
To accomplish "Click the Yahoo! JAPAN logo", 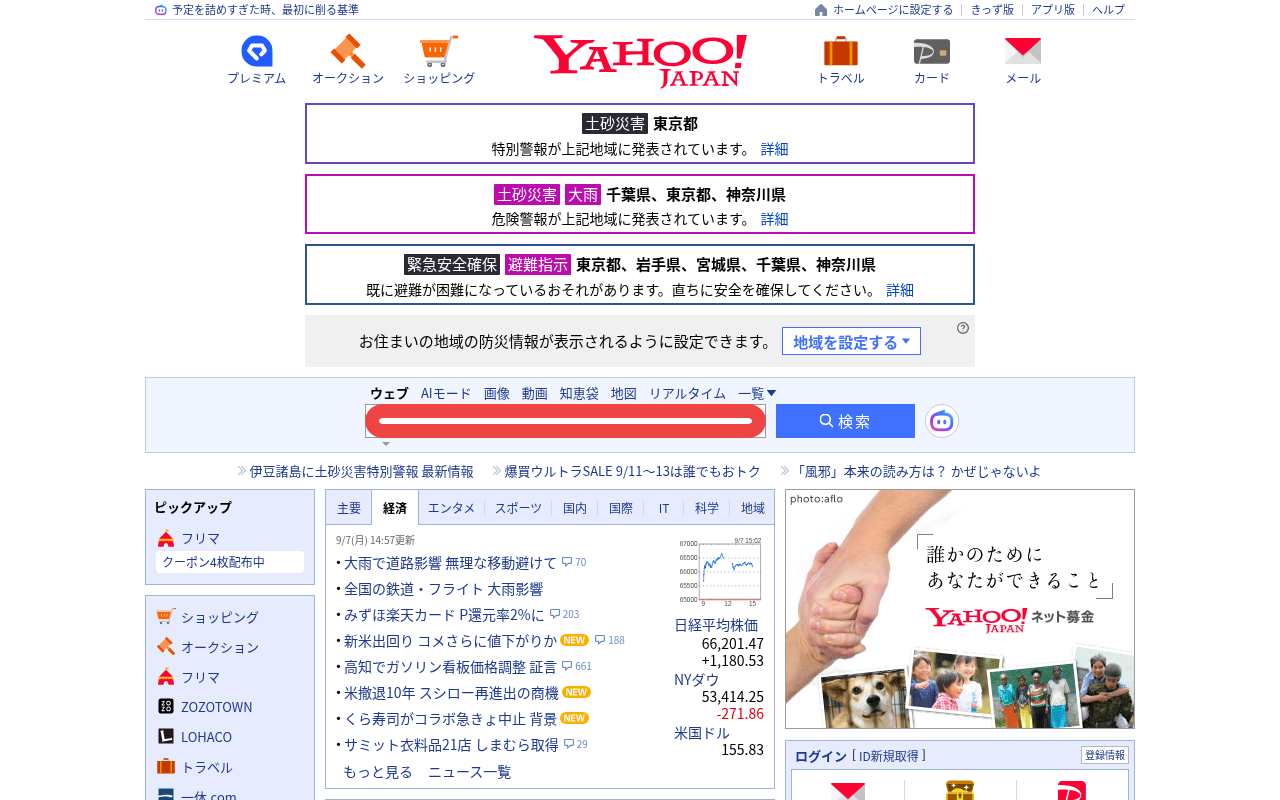I will tap(640, 61).
